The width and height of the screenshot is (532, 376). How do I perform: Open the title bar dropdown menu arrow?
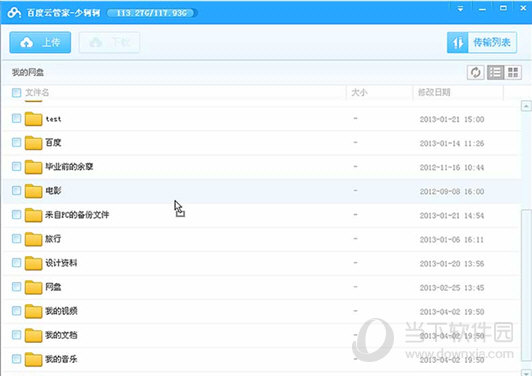point(460,8)
